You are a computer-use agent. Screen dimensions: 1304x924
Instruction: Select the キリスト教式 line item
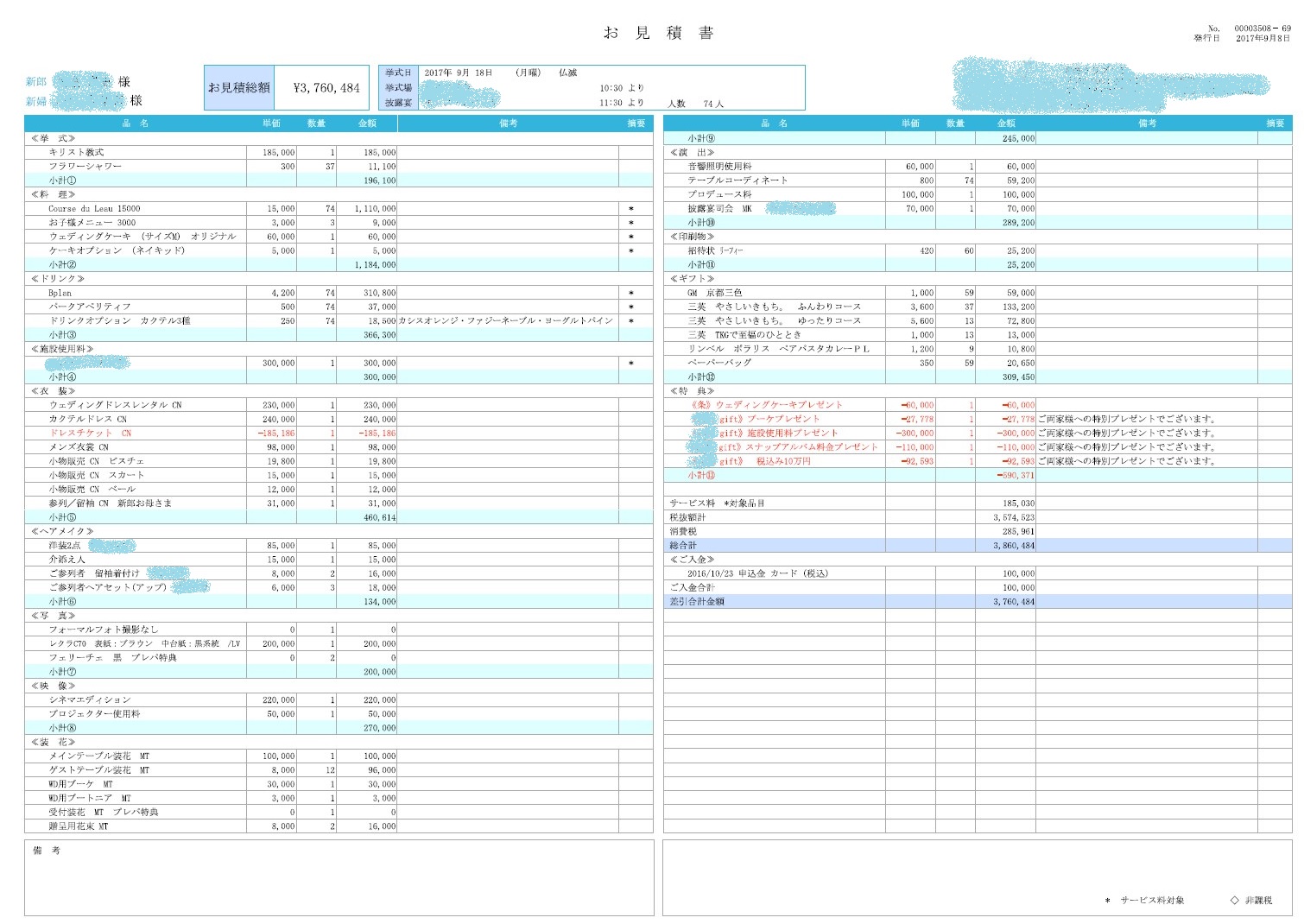coord(76,152)
